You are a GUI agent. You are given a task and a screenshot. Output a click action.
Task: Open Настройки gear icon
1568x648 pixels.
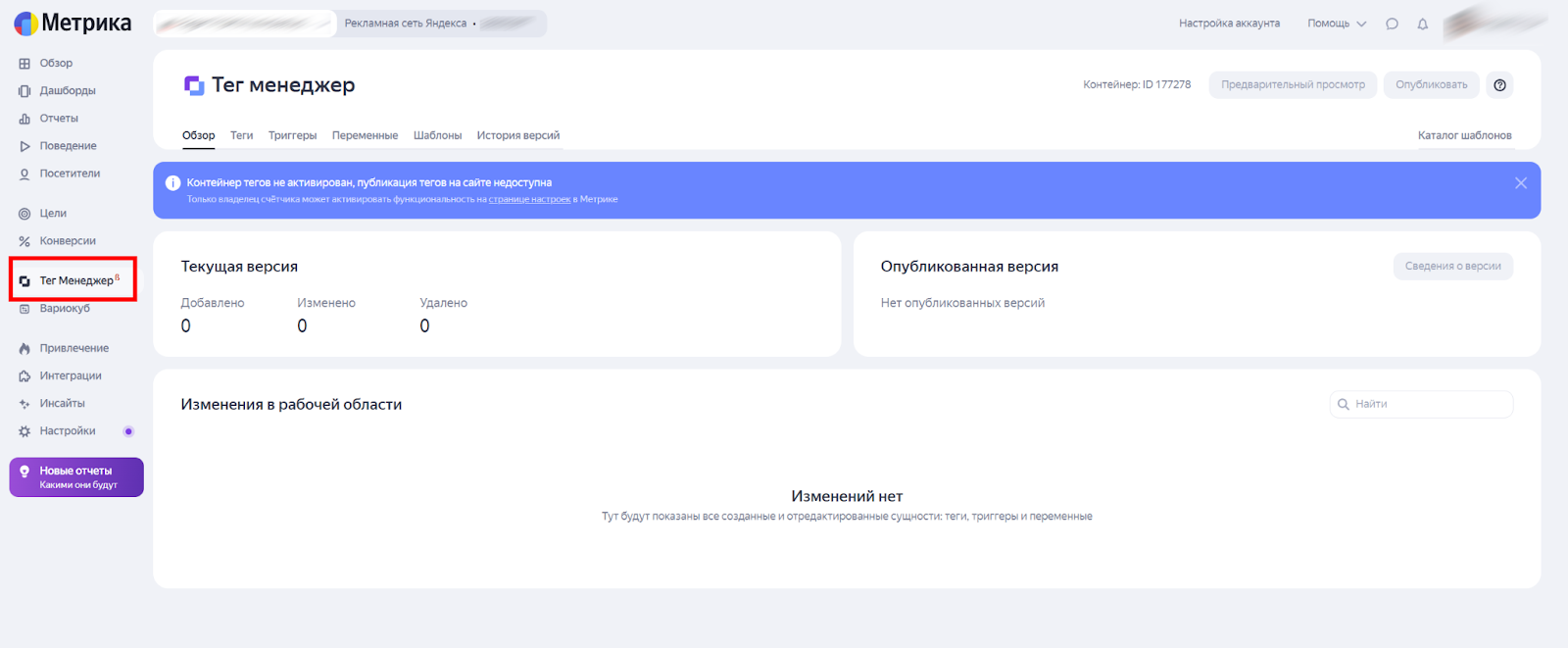point(24,431)
